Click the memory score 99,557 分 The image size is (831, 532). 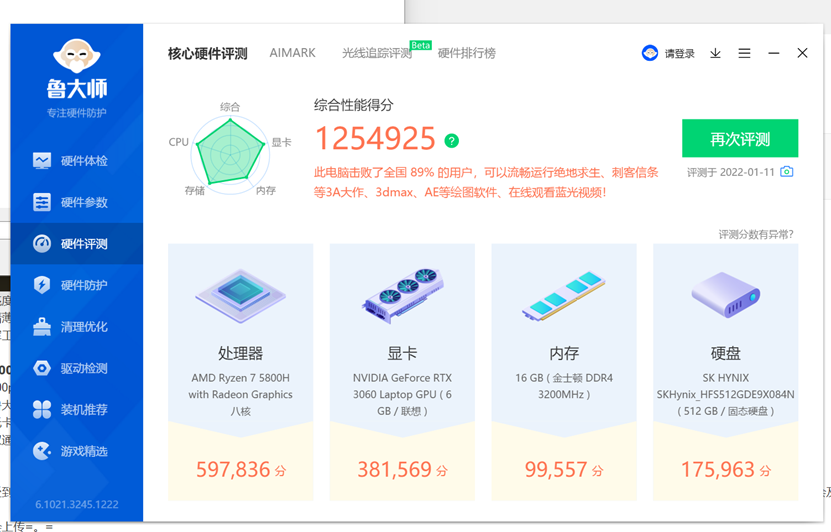[564, 469]
